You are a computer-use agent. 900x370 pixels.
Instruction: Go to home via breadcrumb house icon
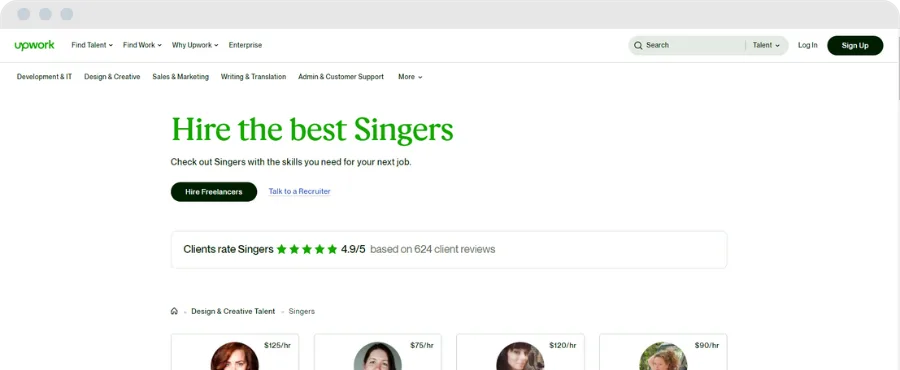click(x=174, y=311)
